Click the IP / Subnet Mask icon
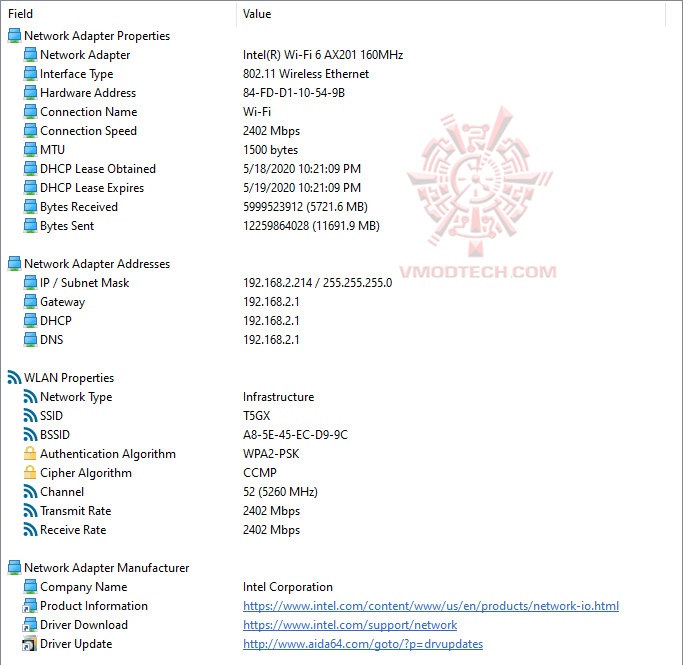The width and height of the screenshot is (683, 665). click(30, 283)
